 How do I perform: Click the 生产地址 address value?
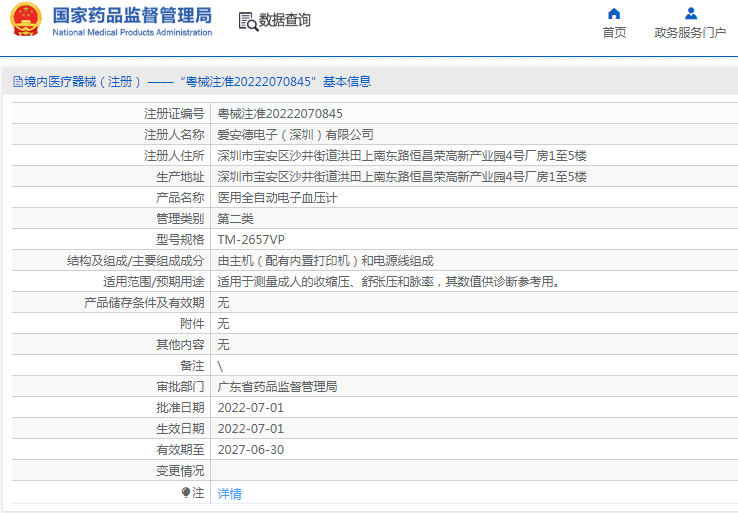coord(401,177)
